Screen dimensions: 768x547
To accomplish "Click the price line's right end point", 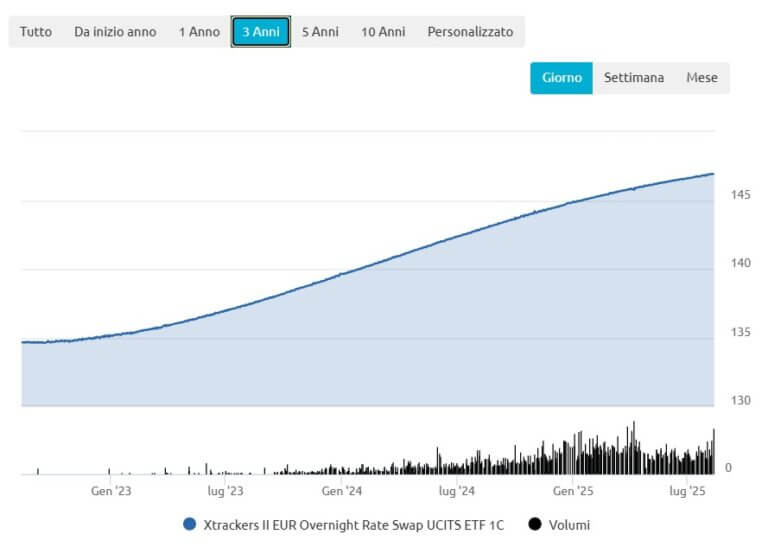I will click(x=713, y=174).
